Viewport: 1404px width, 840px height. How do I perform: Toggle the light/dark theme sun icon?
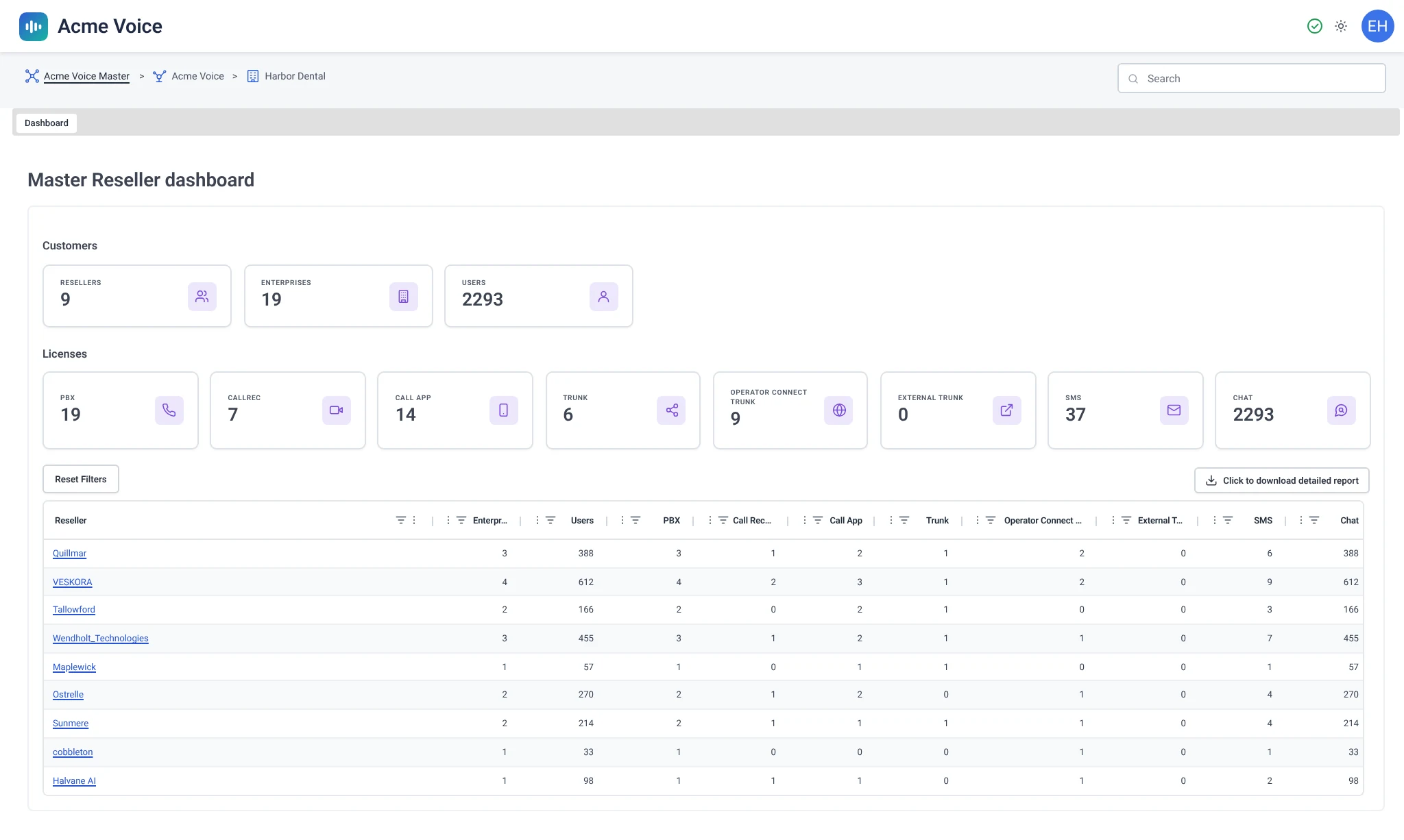[1341, 26]
